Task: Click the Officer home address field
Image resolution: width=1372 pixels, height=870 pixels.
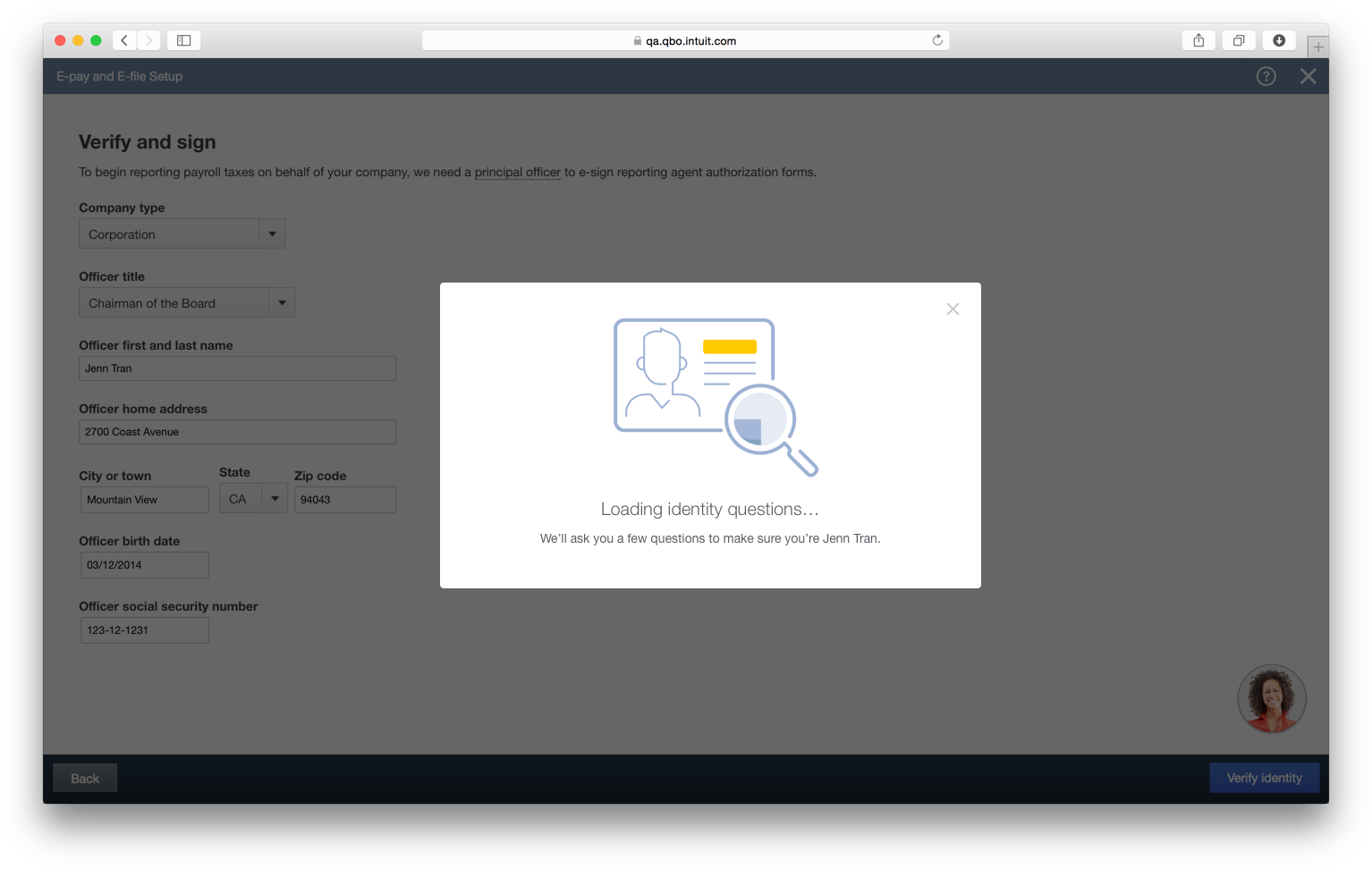Action: click(x=237, y=432)
